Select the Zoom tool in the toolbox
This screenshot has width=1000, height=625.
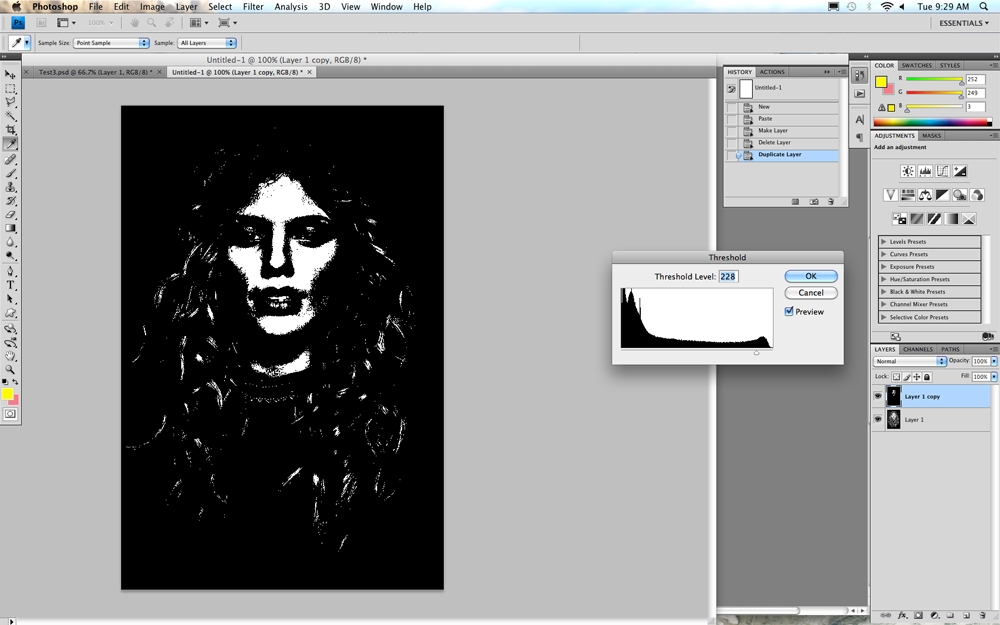[x=10, y=370]
